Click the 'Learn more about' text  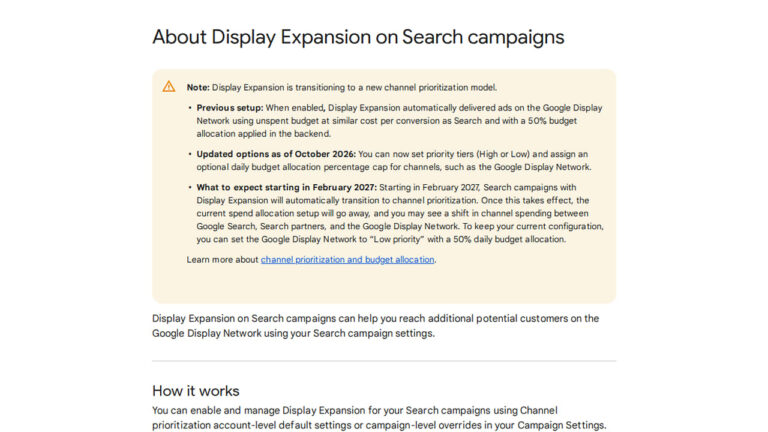[222, 260]
